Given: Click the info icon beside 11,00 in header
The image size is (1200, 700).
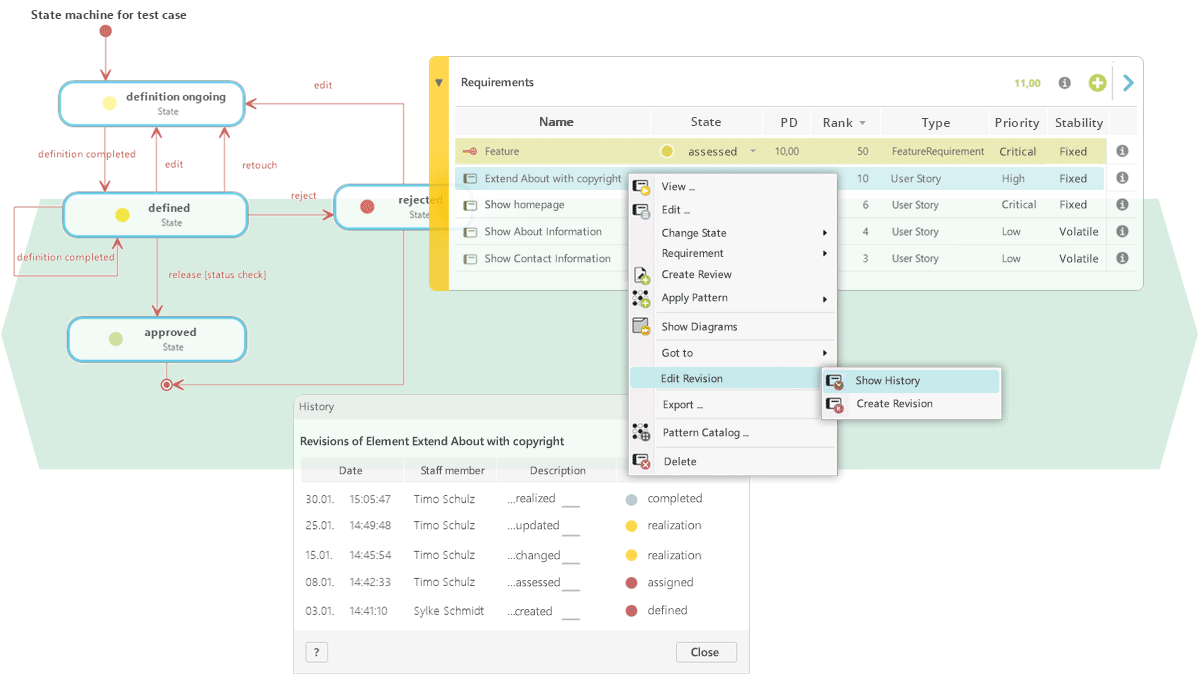Looking at the screenshot, I should tap(1065, 83).
